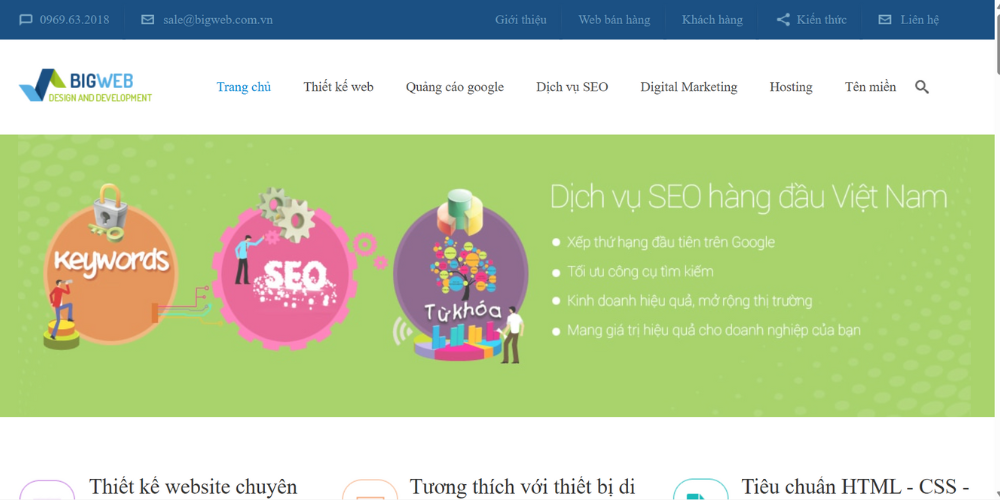Open the Hosting menu item
This screenshot has height=500, width=1000.
click(791, 87)
